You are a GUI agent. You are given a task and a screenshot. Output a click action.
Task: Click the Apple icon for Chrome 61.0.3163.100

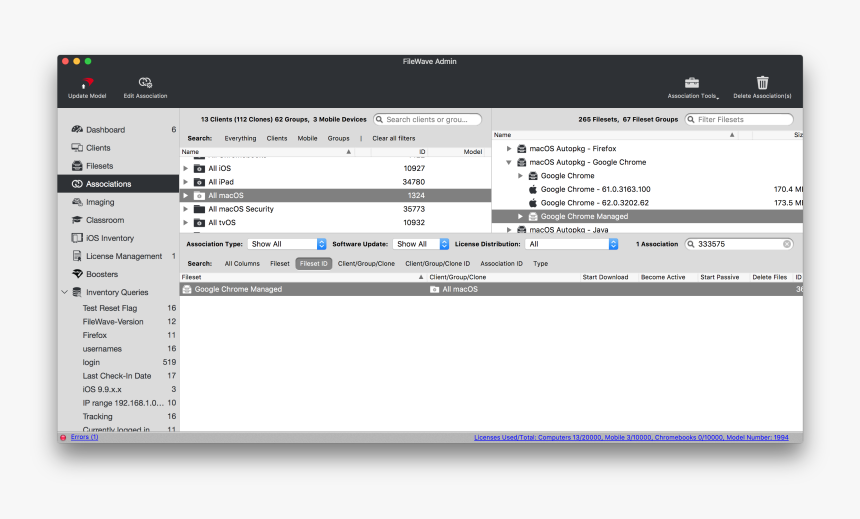[x=533, y=189]
